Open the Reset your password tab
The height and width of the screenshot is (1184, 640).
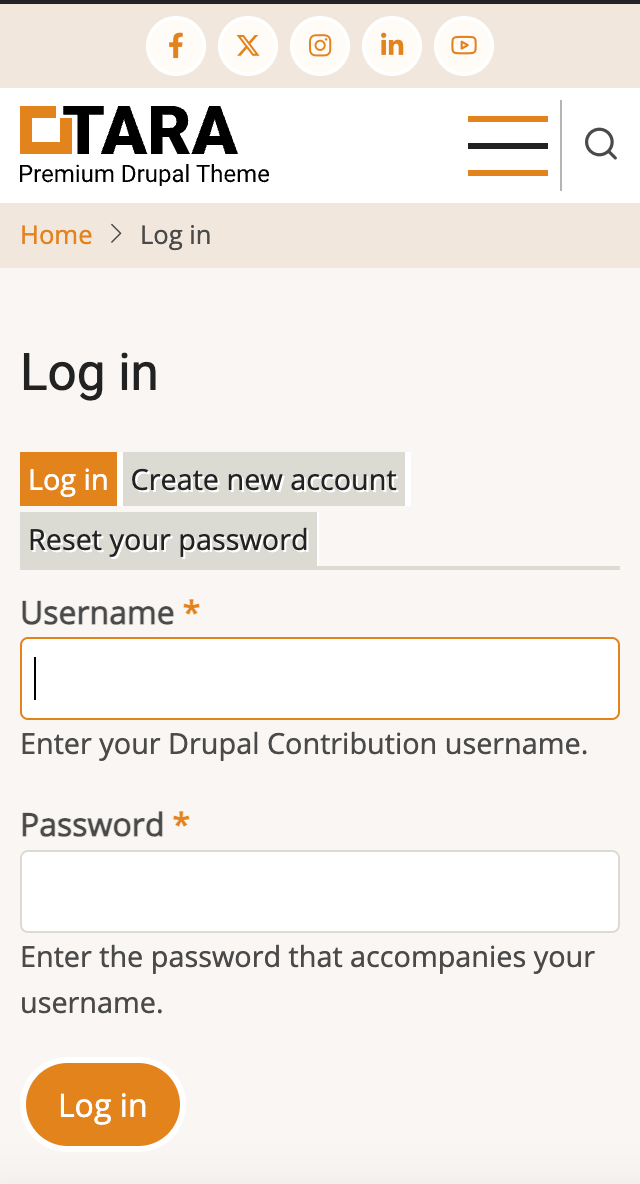(x=168, y=539)
